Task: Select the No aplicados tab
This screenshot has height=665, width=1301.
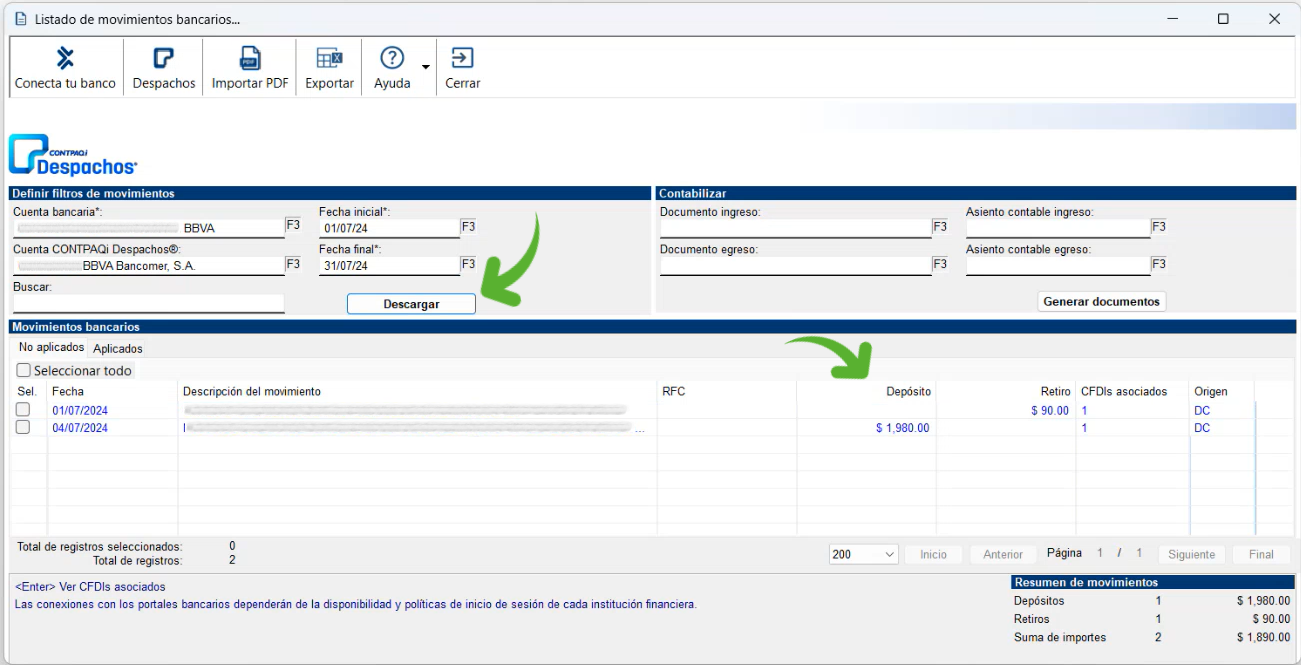Action: pos(51,348)
